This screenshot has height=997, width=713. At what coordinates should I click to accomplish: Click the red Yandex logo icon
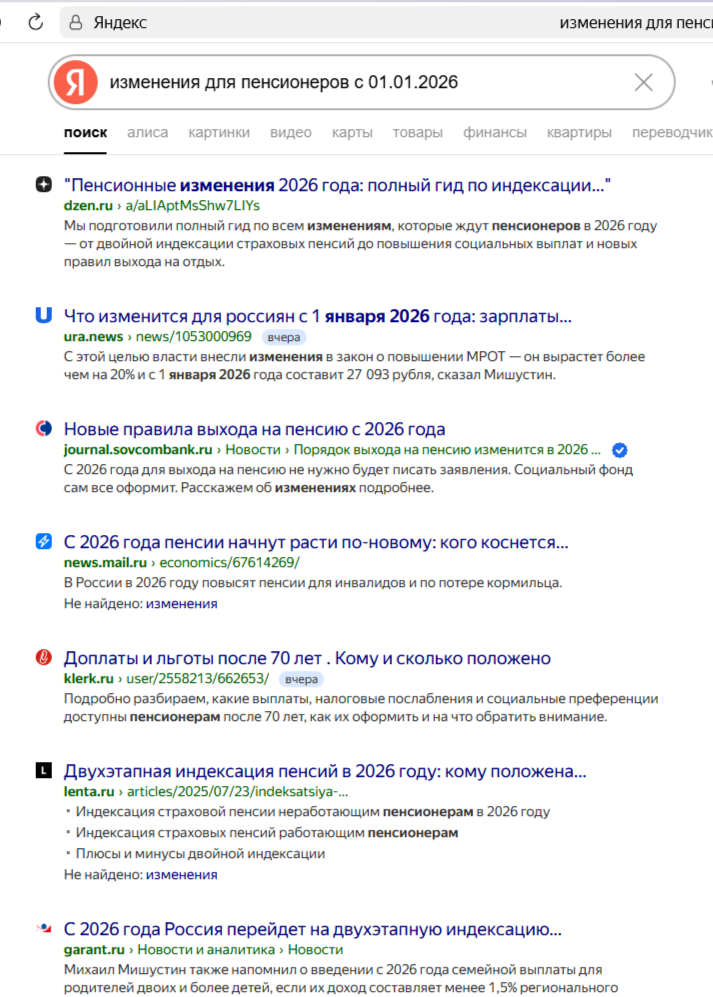click(76, 82)
